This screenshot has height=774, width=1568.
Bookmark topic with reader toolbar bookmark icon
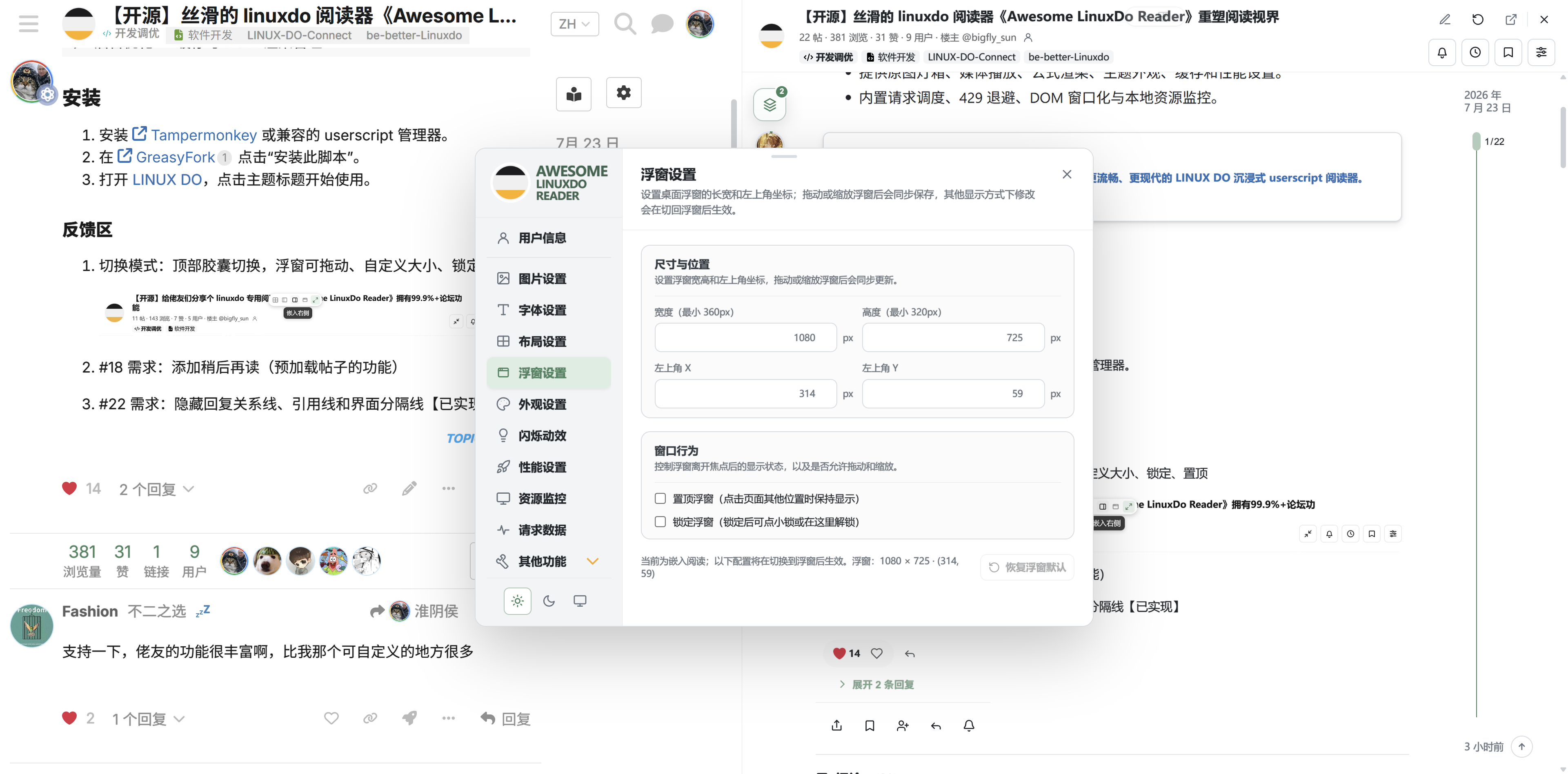[1508, 52]
